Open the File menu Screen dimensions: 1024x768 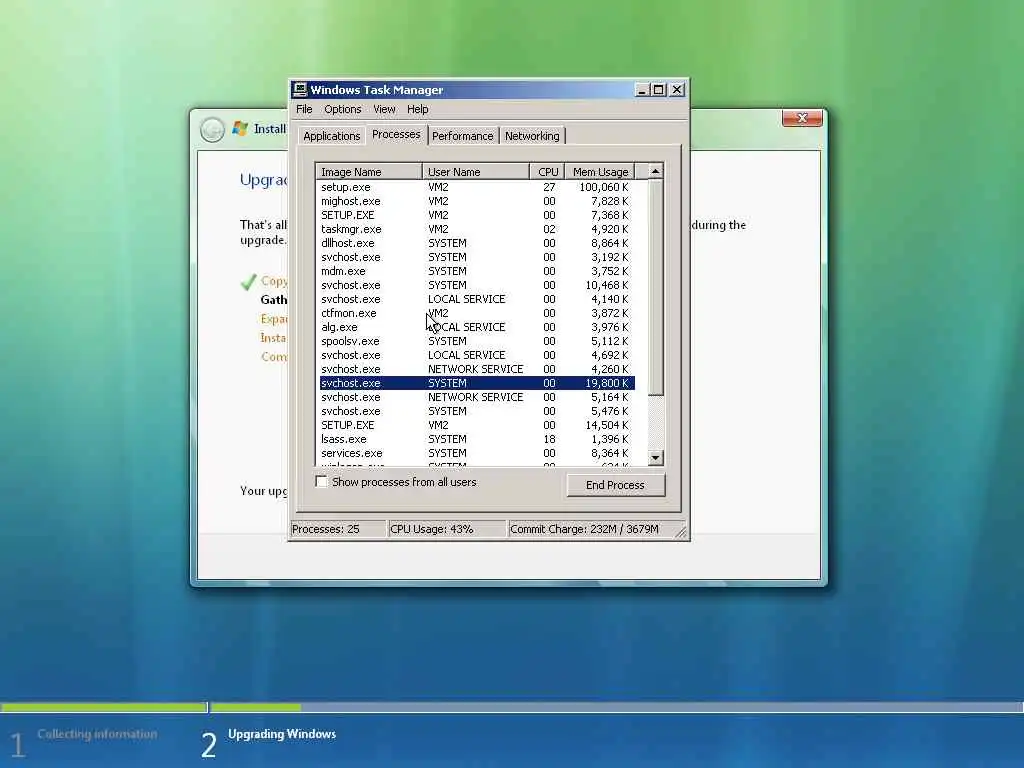304,109
